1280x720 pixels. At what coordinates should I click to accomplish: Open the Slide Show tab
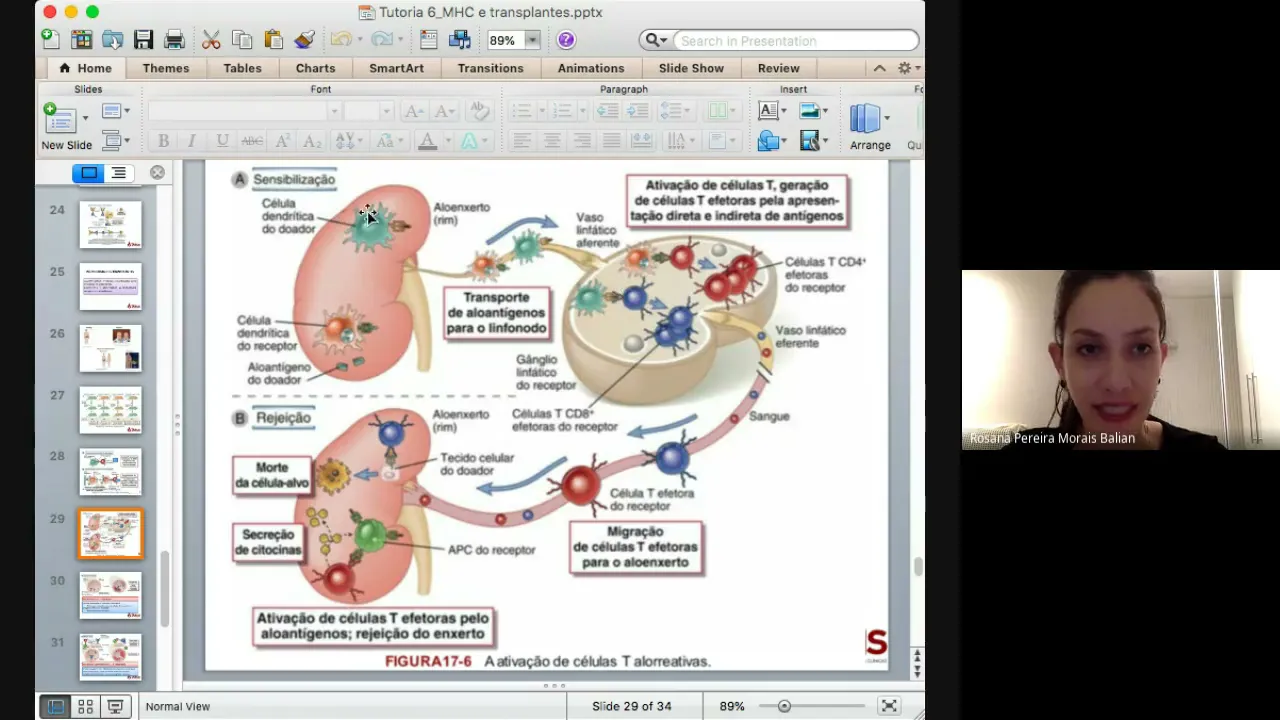tap(691, 68)
